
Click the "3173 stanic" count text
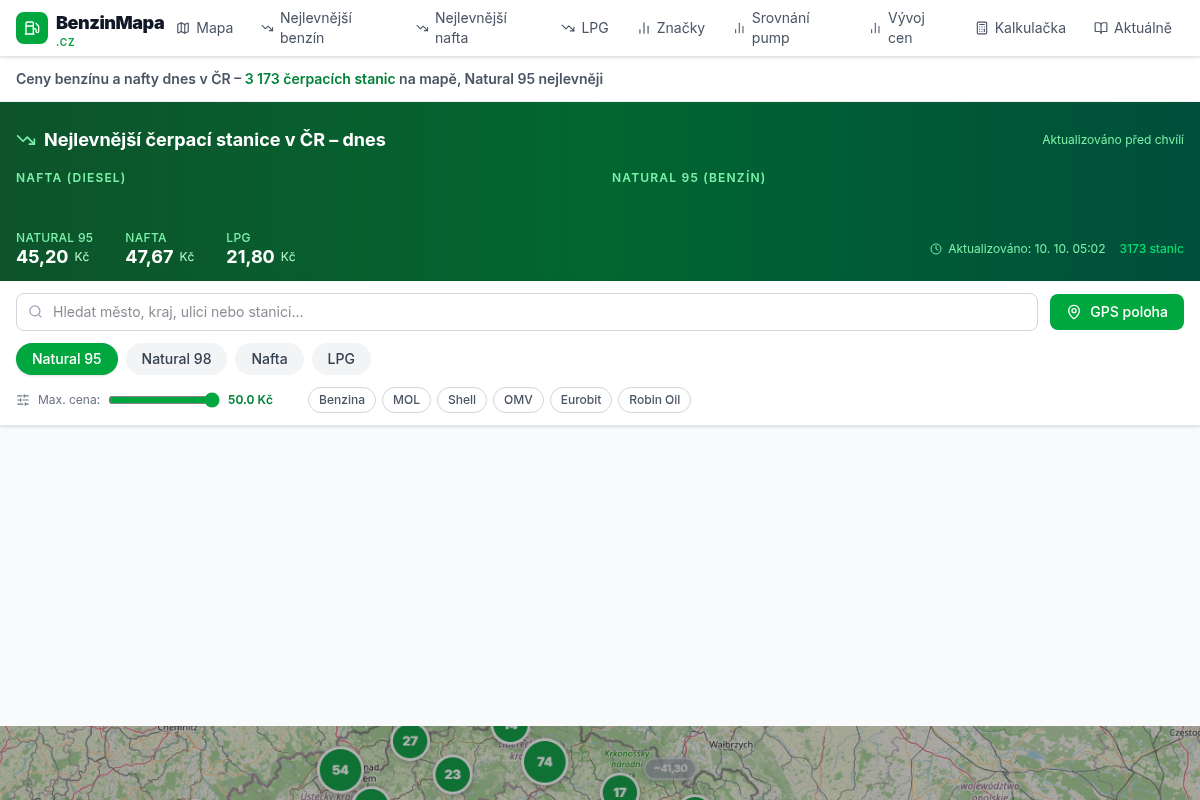click(1152, 249)
